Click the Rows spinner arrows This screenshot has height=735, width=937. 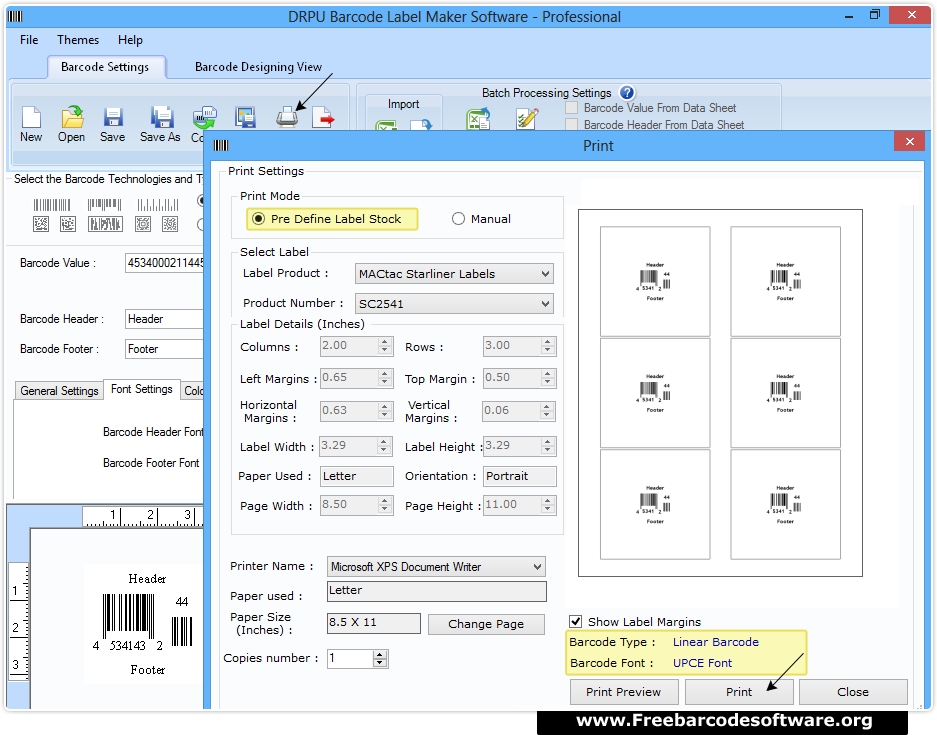tap(547, 346)
